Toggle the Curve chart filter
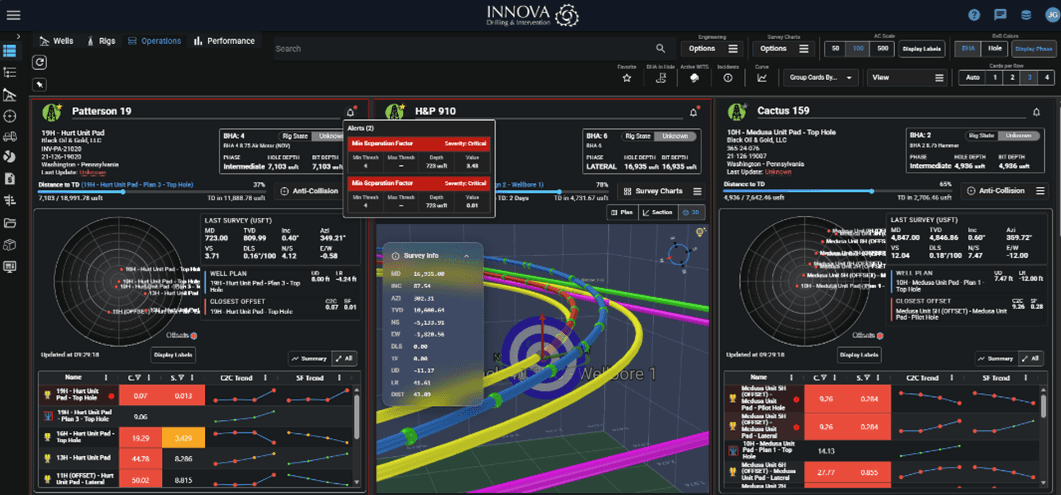This screenshot has width=1061, height=495. click(762, 78)
